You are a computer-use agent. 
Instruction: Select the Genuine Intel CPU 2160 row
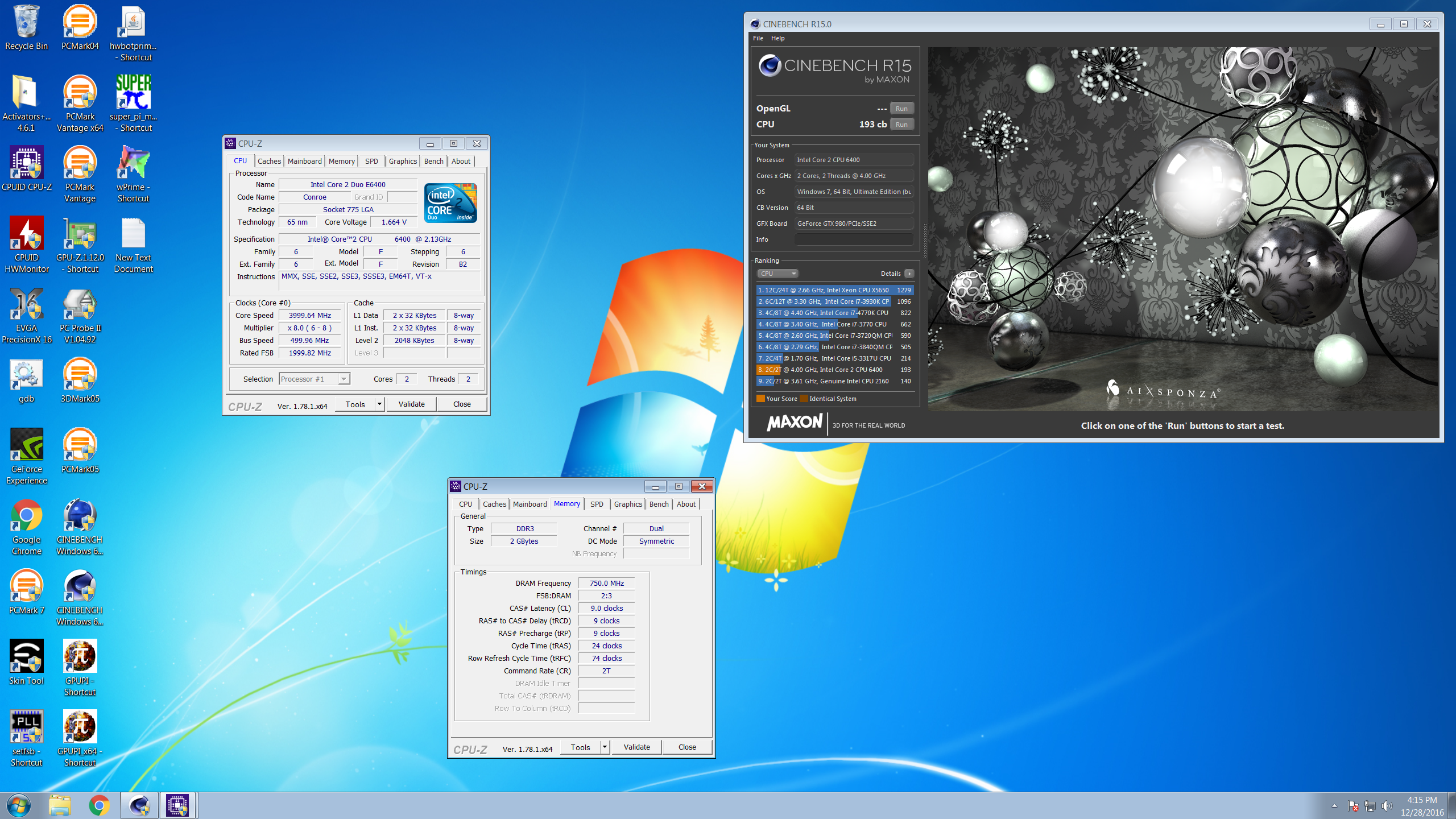[x=834, y=381]
